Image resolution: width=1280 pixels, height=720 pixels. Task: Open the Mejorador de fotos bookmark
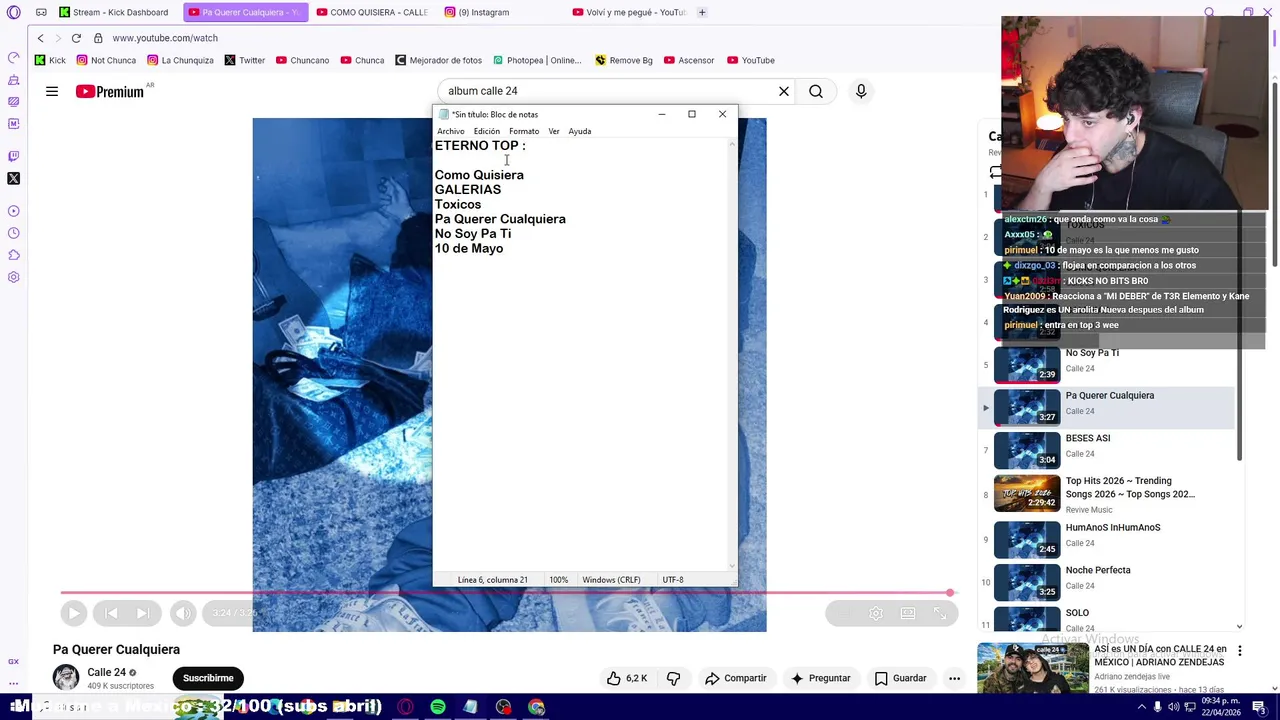[x=439, y=60]
